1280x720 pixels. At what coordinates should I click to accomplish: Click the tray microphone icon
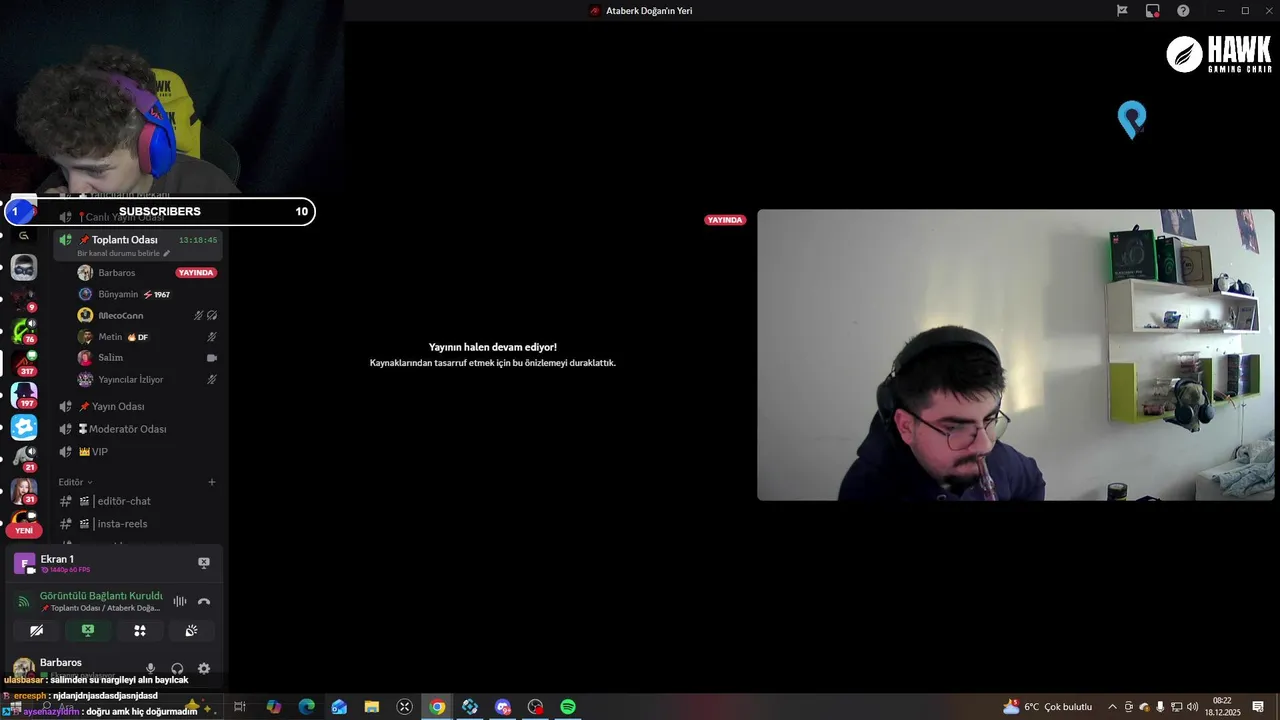pos(1160,707)
